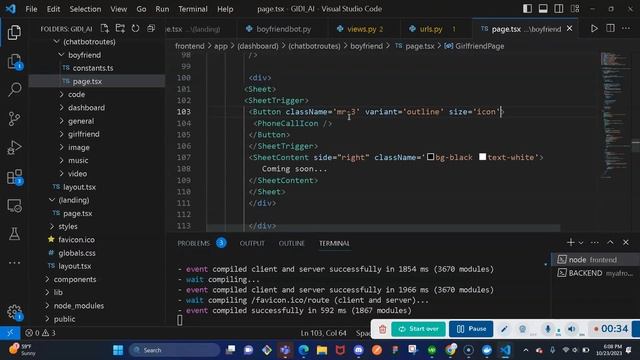This screenshot has width=640, height=360.
Task: Open the File menu
Action: coord(31,9)
